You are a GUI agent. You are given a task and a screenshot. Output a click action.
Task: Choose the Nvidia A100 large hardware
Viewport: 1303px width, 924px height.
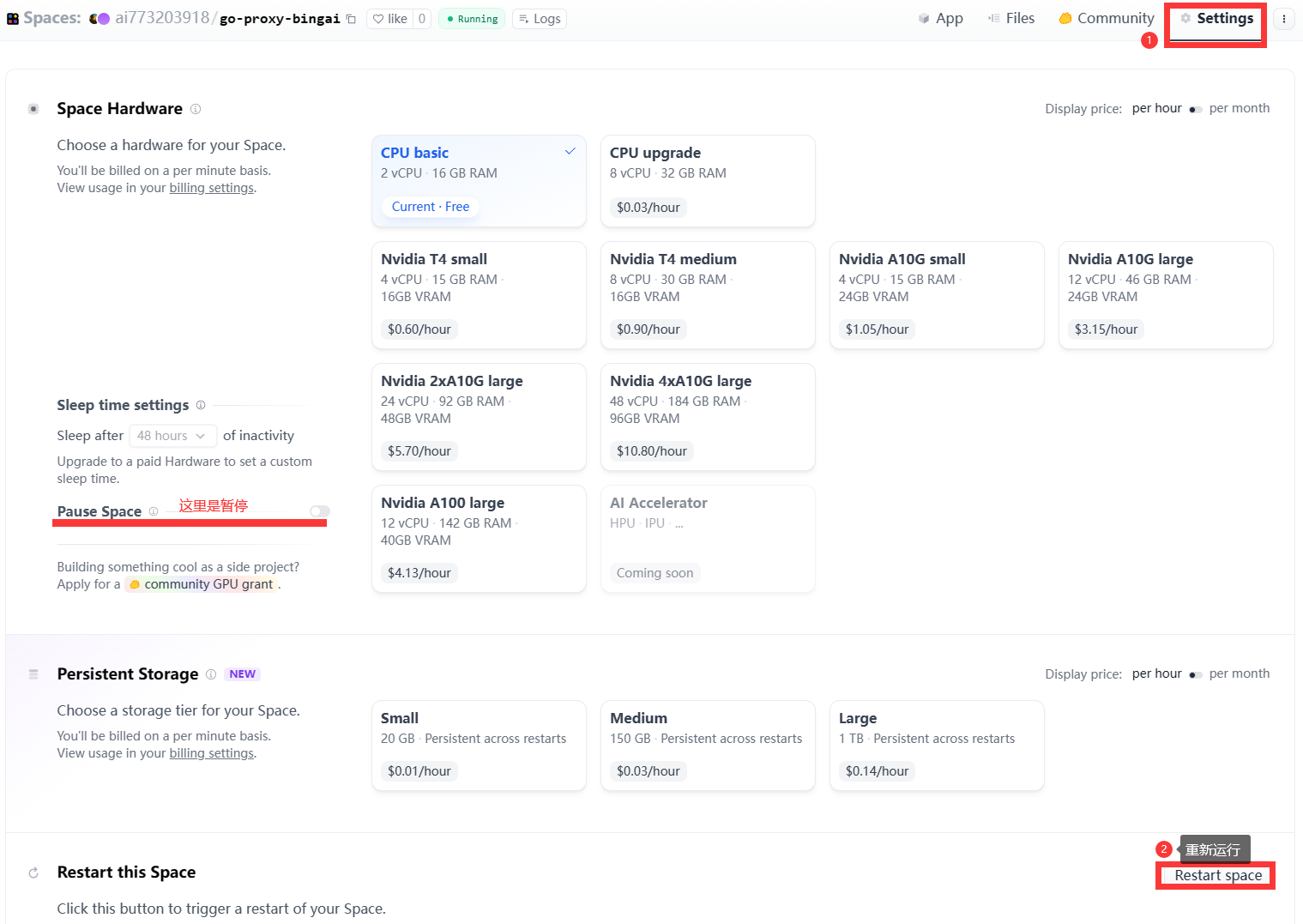[479, 539]
